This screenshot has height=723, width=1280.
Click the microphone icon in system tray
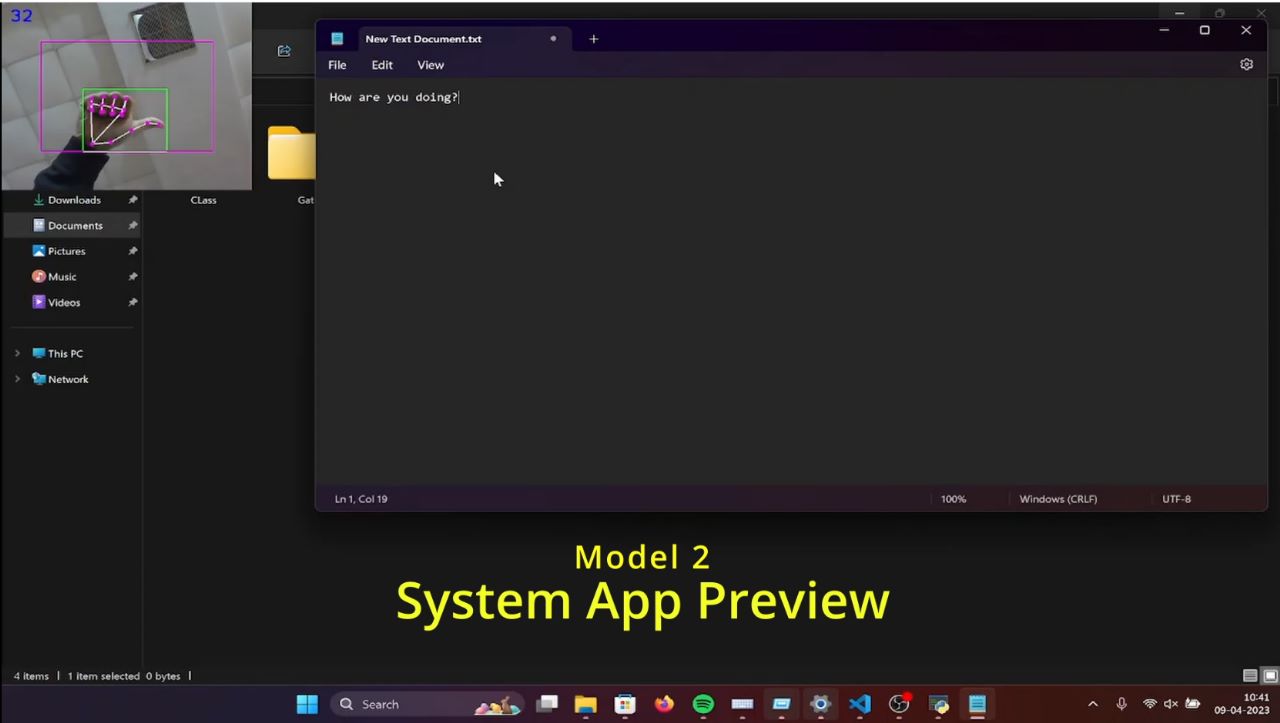pyautogui.click(x=1122, y=704)
